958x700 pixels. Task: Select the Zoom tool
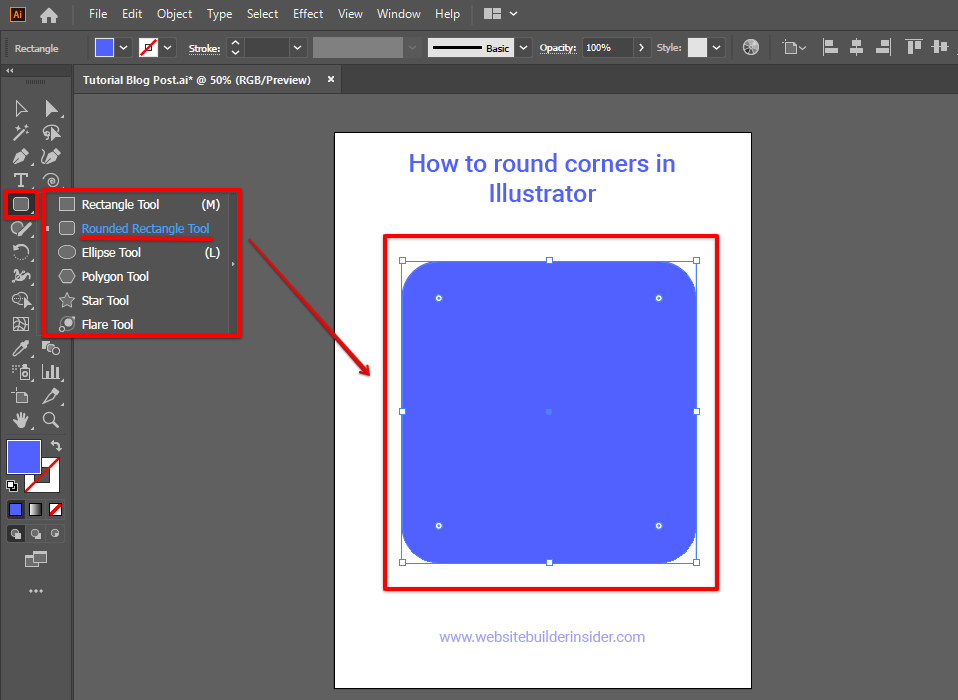pos(51,420)
